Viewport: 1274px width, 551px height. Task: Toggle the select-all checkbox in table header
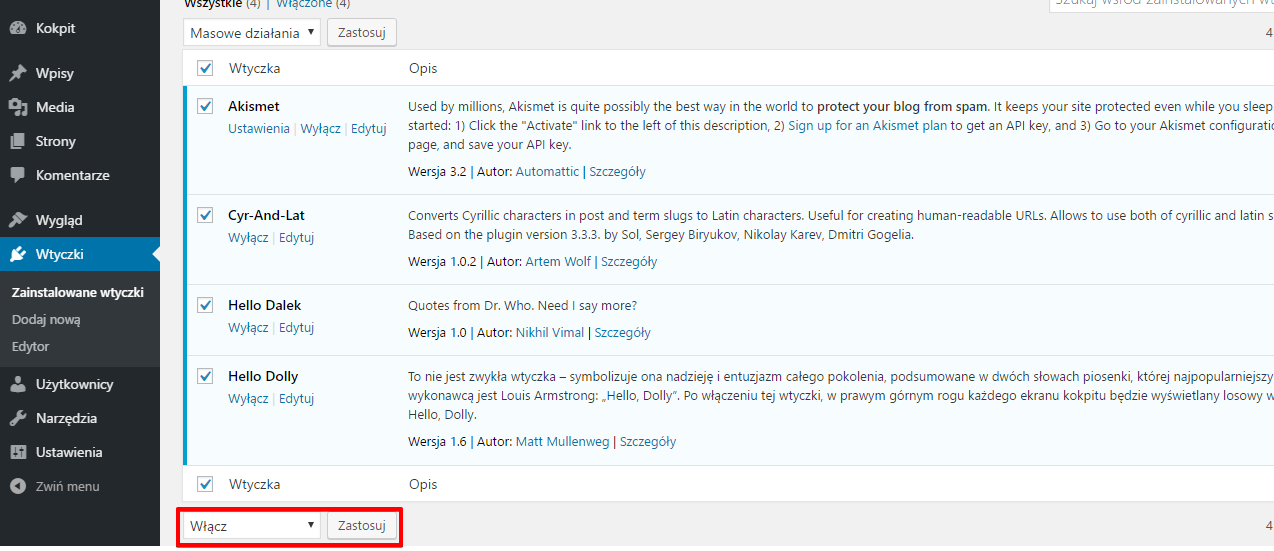(205, 69)
